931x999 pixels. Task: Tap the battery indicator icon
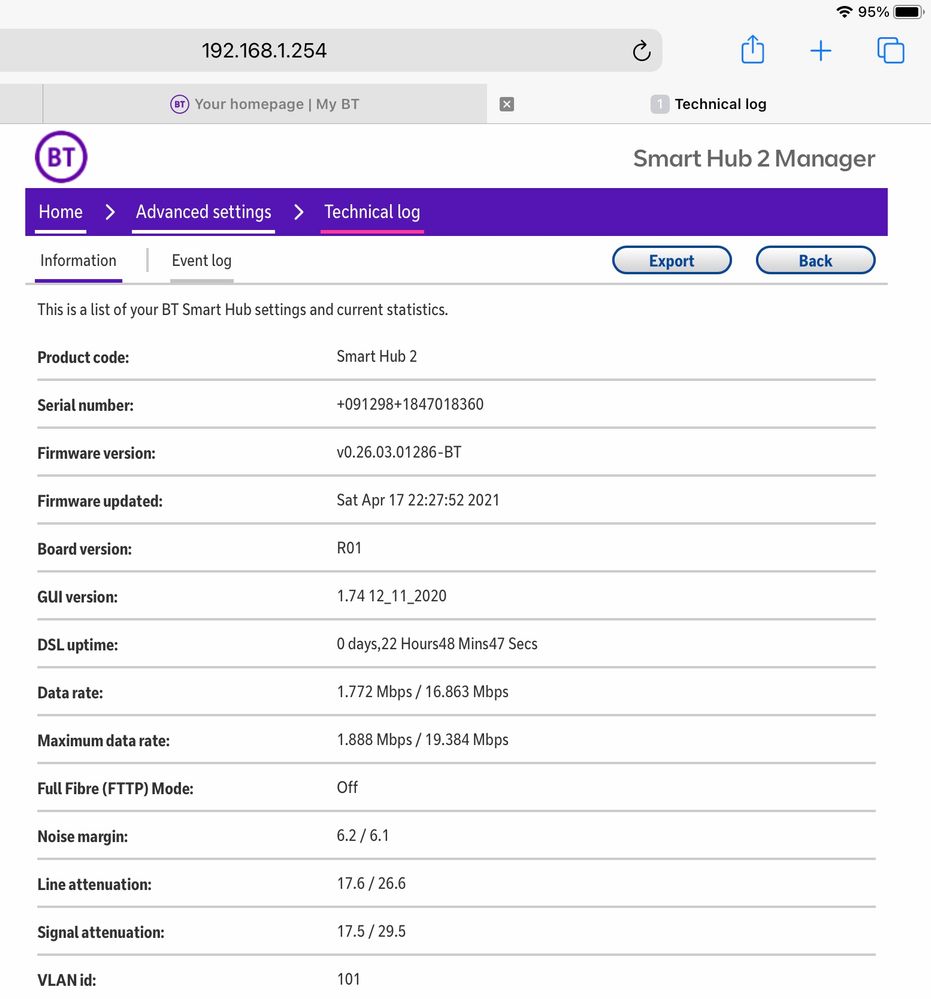pos(907,12)
